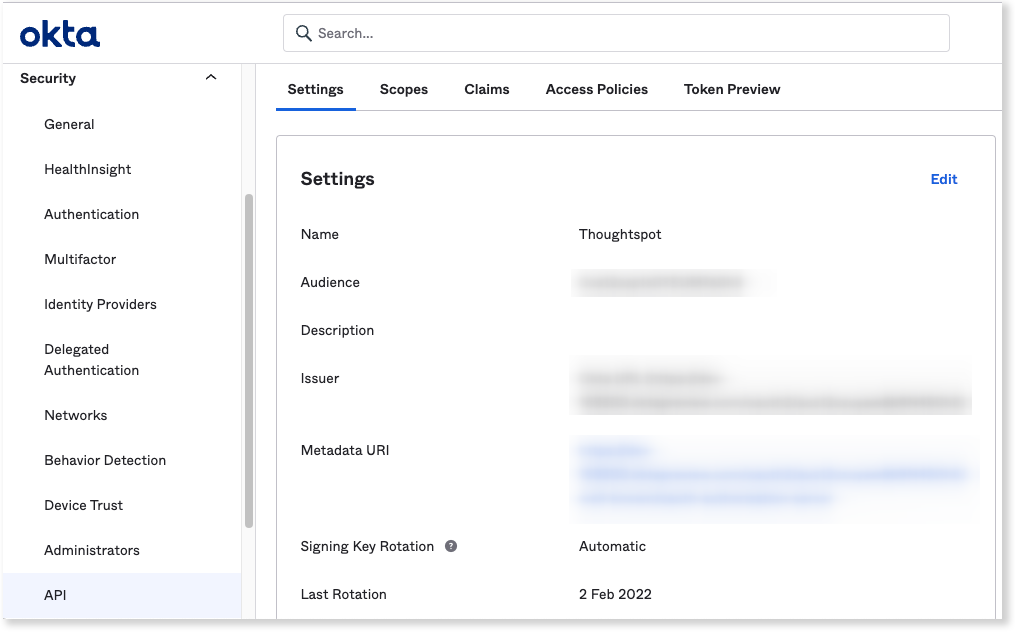Click inside the Search field
Image resolution: width=1015 pixels, height=636 pixels.
tap(615, 33)
